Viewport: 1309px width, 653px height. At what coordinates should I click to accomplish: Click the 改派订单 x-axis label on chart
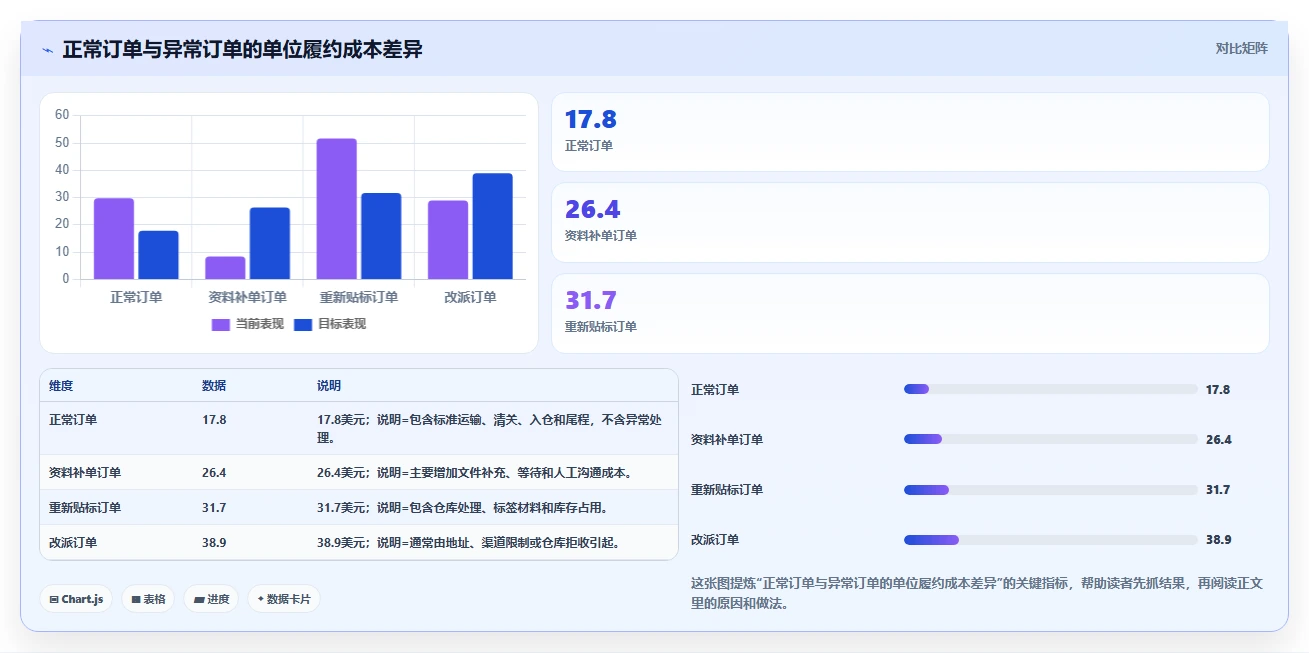pos(470,297)
